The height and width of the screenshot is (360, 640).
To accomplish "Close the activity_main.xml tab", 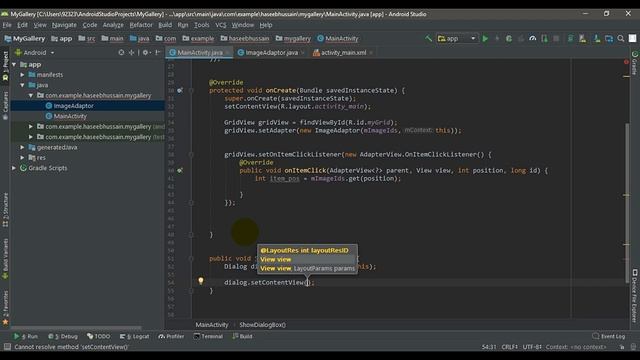I will pos(371,53).
